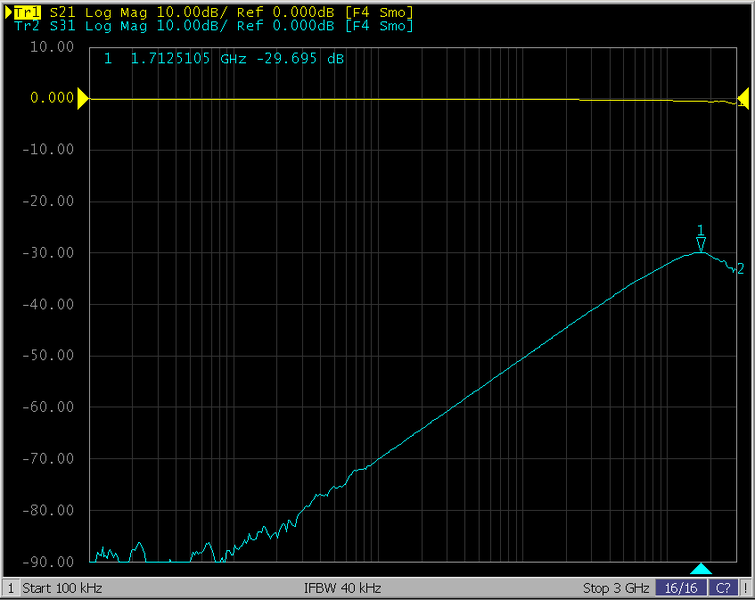The image size is (755, 600).
Task: Click the 0.000 reference axis label
Action: 52,98
